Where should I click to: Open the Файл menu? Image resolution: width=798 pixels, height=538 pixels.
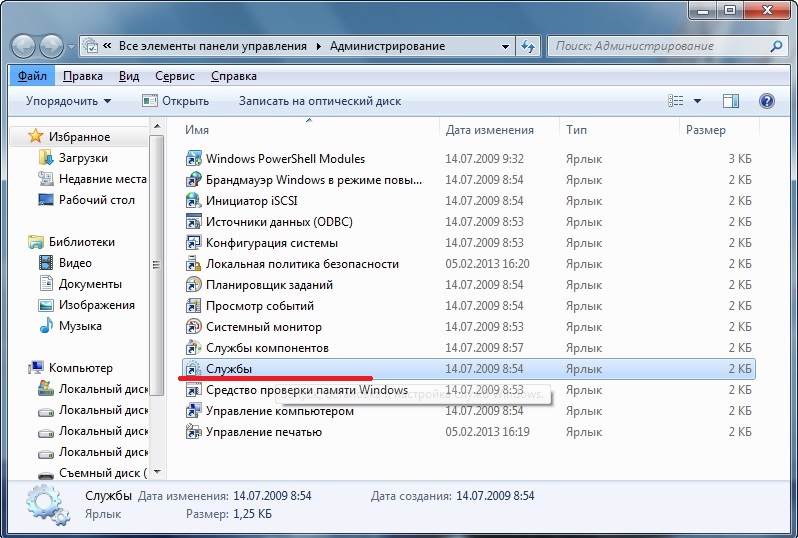[x=32, y=76]
